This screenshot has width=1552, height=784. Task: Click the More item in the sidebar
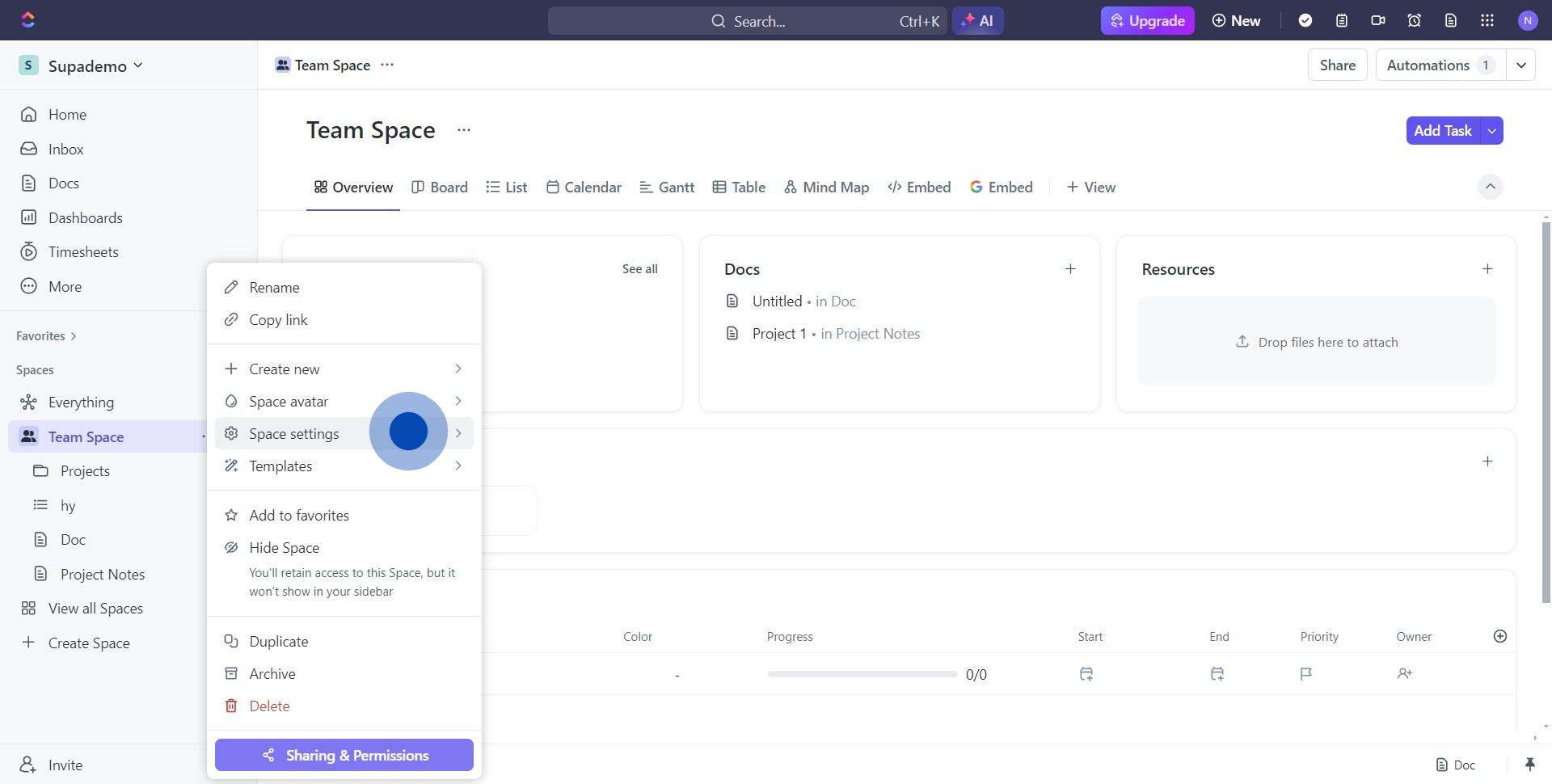(66, 286)
